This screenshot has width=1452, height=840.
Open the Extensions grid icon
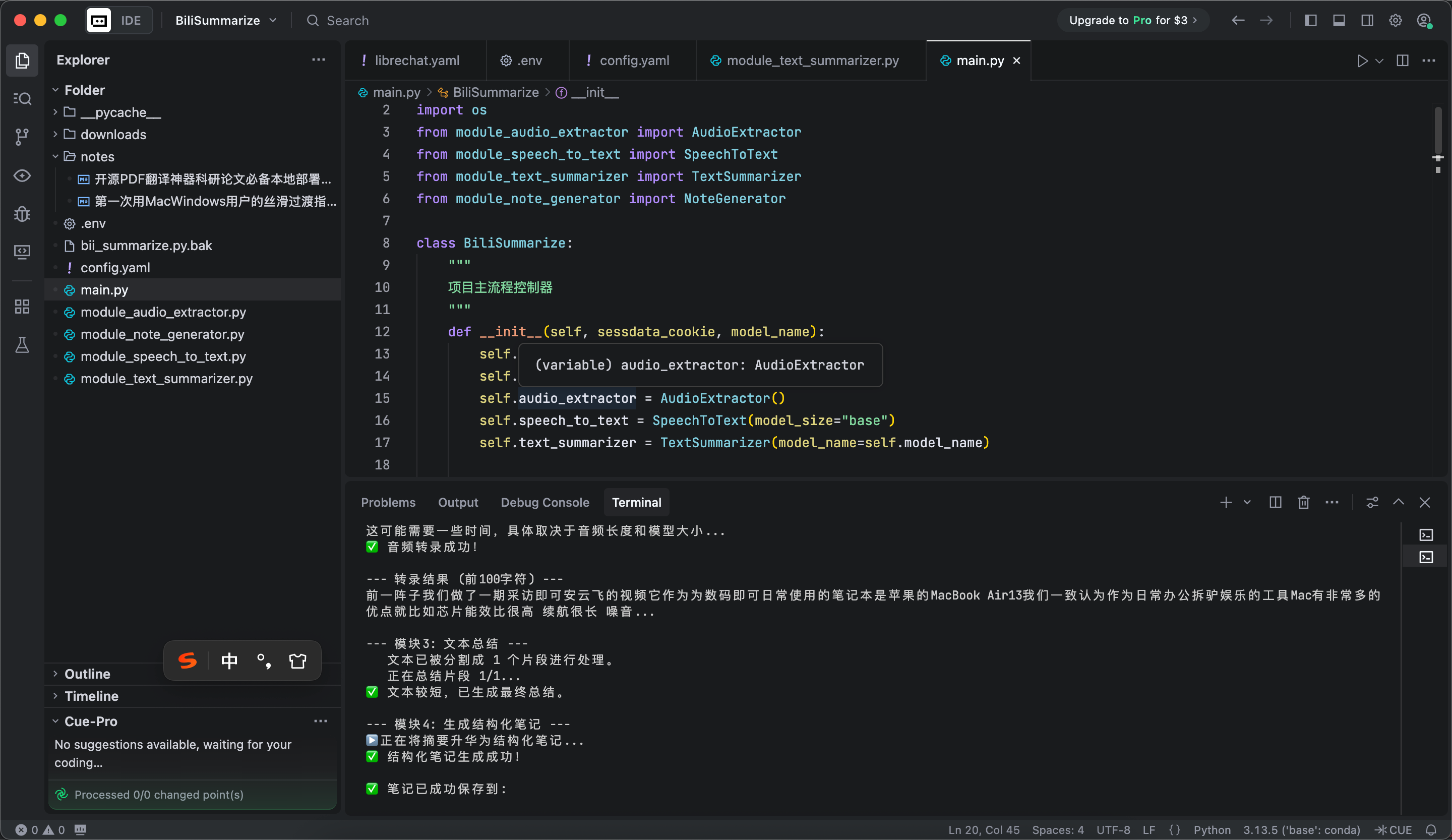coord(22,307)
